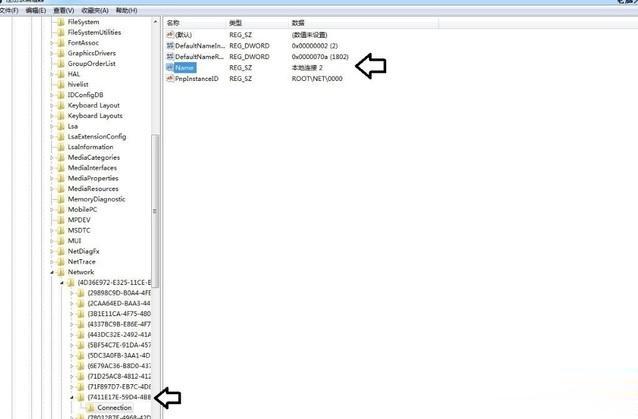Select the {443DC32E-2492 tree key

pos(119,335)
